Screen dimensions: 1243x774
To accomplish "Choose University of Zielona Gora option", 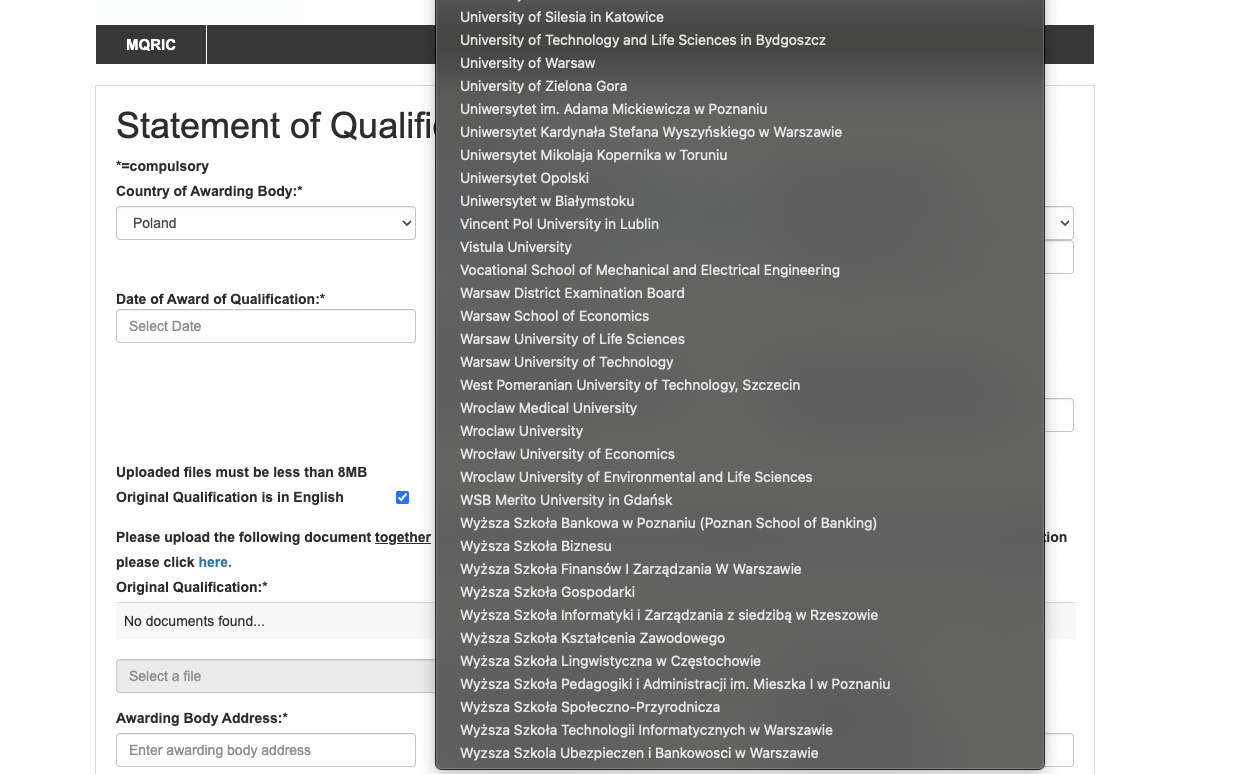I will point(740,86).
